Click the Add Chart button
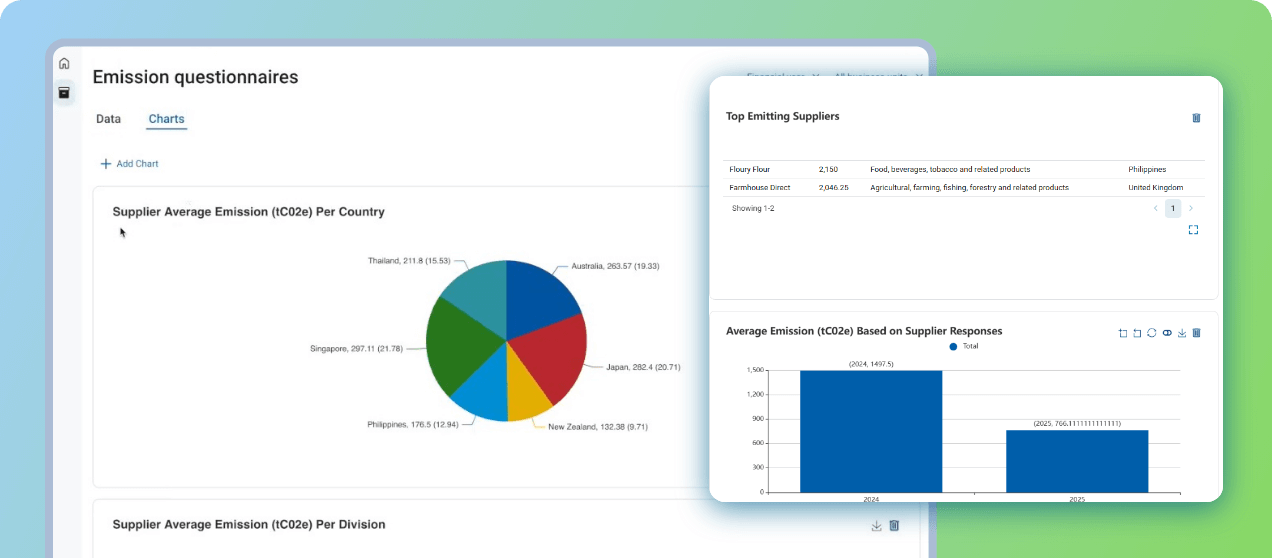This screenshot has width=1272, height=558. 129,164
